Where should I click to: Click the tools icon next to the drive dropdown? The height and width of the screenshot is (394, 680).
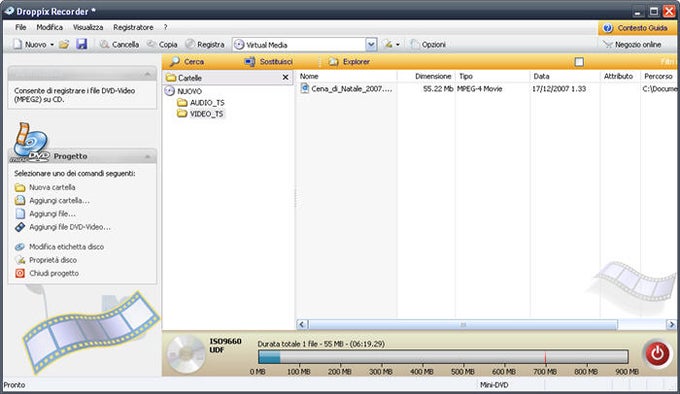coord(388,44)
